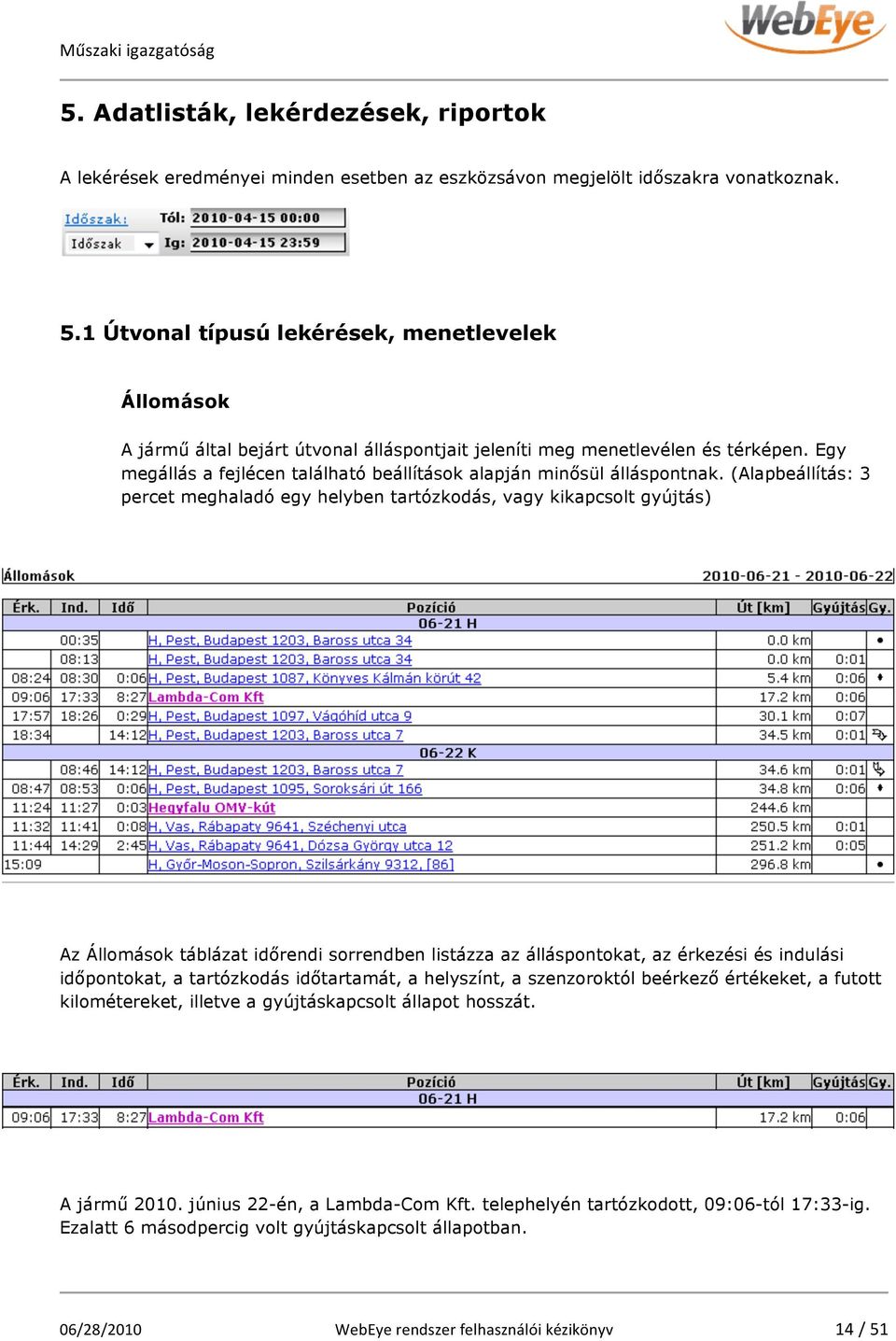
Task: Click the Érk. column header in the large table
Action: tap(26, 607)
